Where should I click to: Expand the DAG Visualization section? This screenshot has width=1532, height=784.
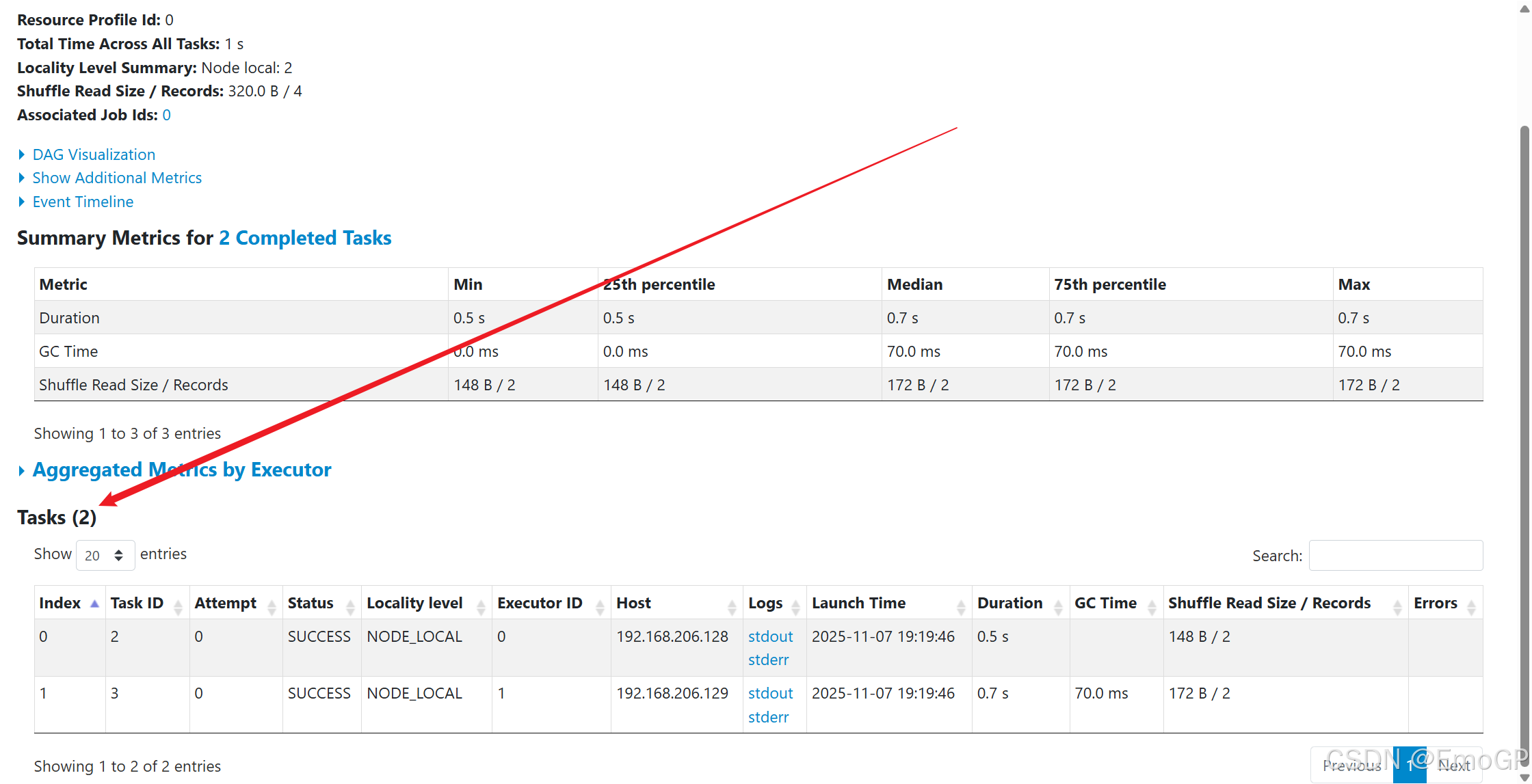pyautogui.click(x=94, y=154)
